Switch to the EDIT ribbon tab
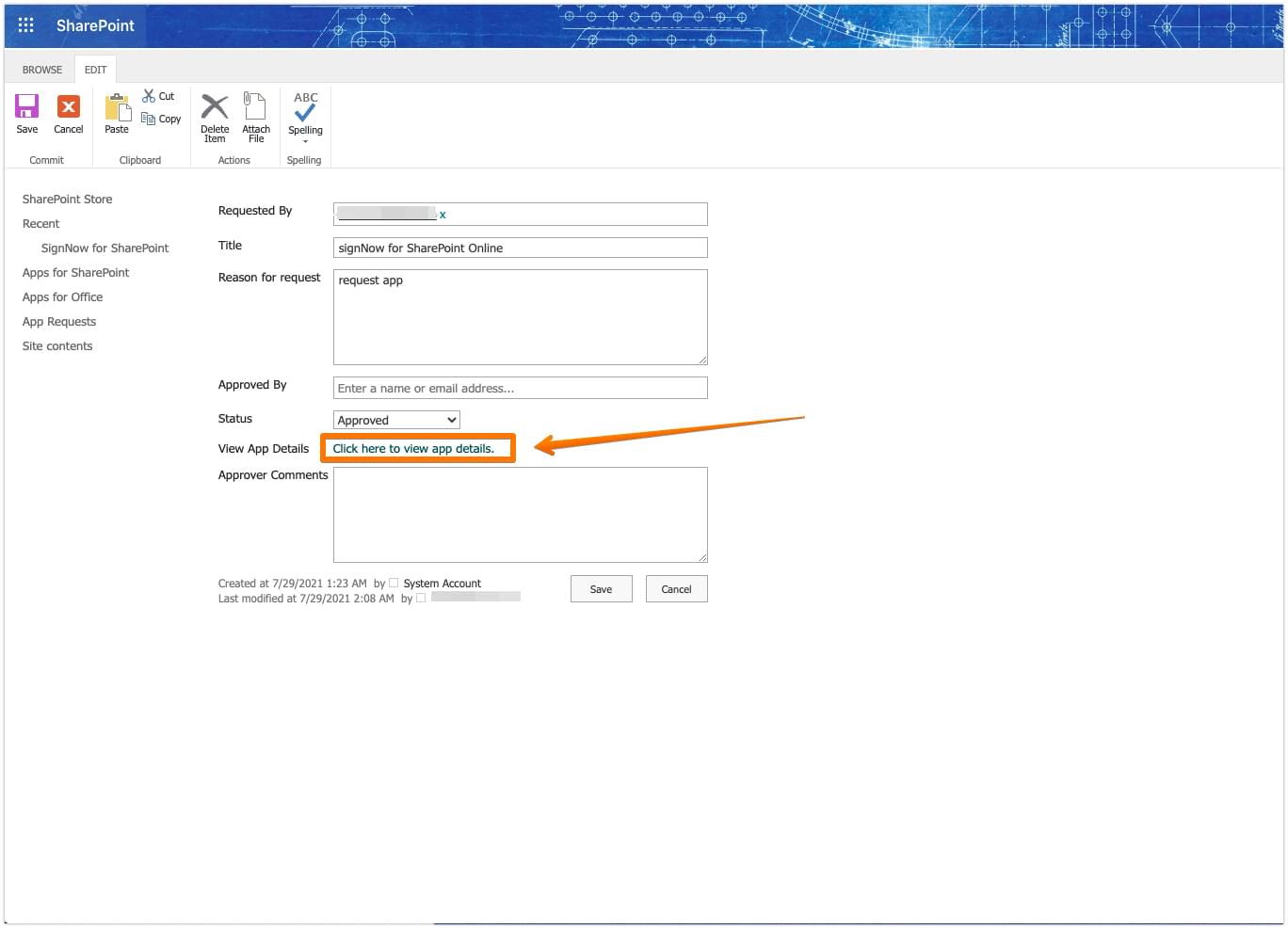Screen dimensions: 1288x929 coord(96,70)
